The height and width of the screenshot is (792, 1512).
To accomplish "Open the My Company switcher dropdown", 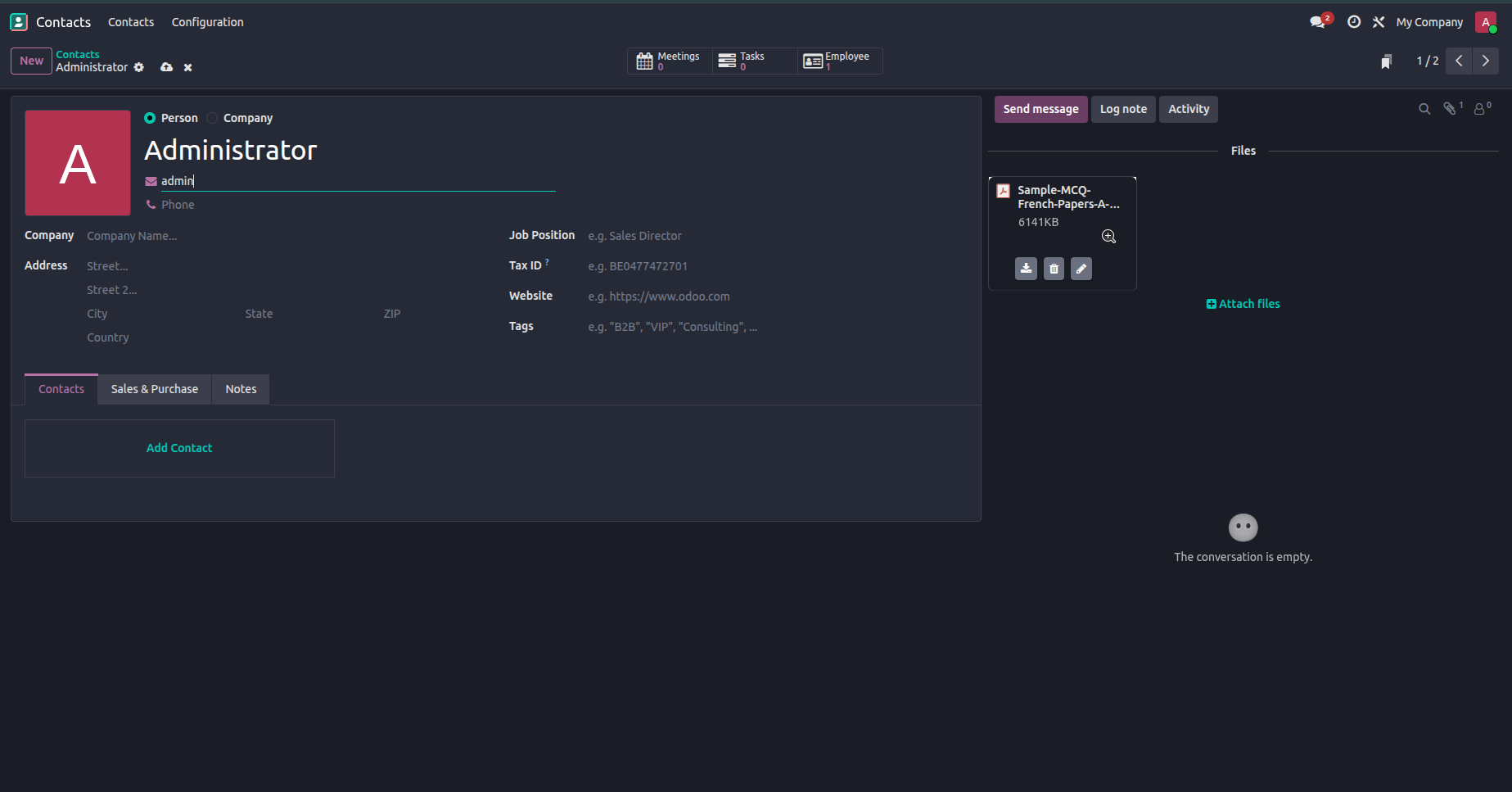I will [1429, 22].
